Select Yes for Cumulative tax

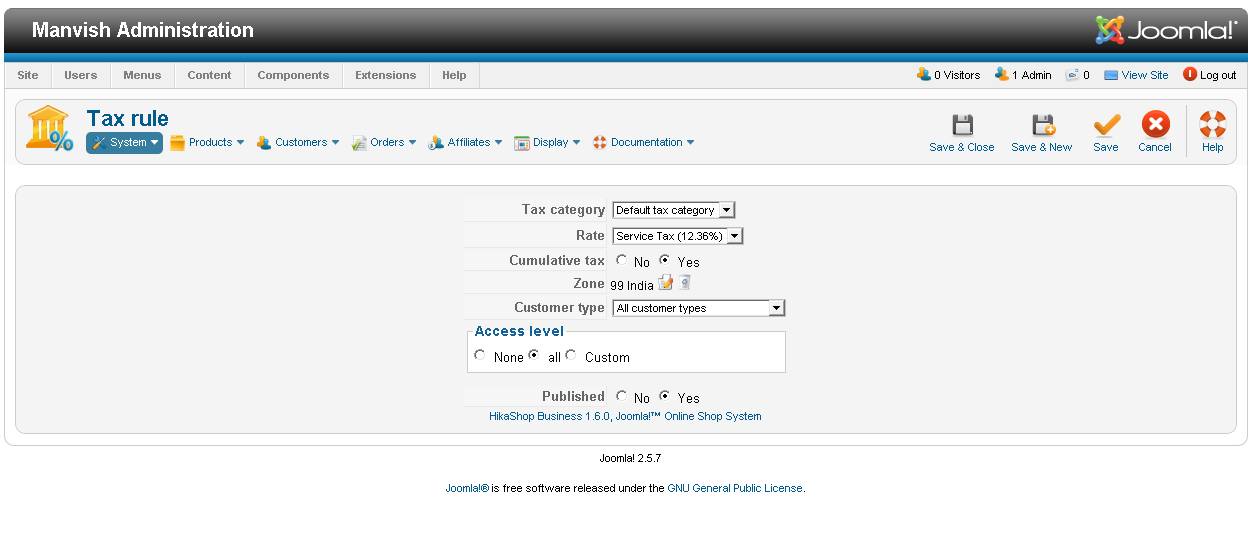pyautogui.click(x=664, y=260)
